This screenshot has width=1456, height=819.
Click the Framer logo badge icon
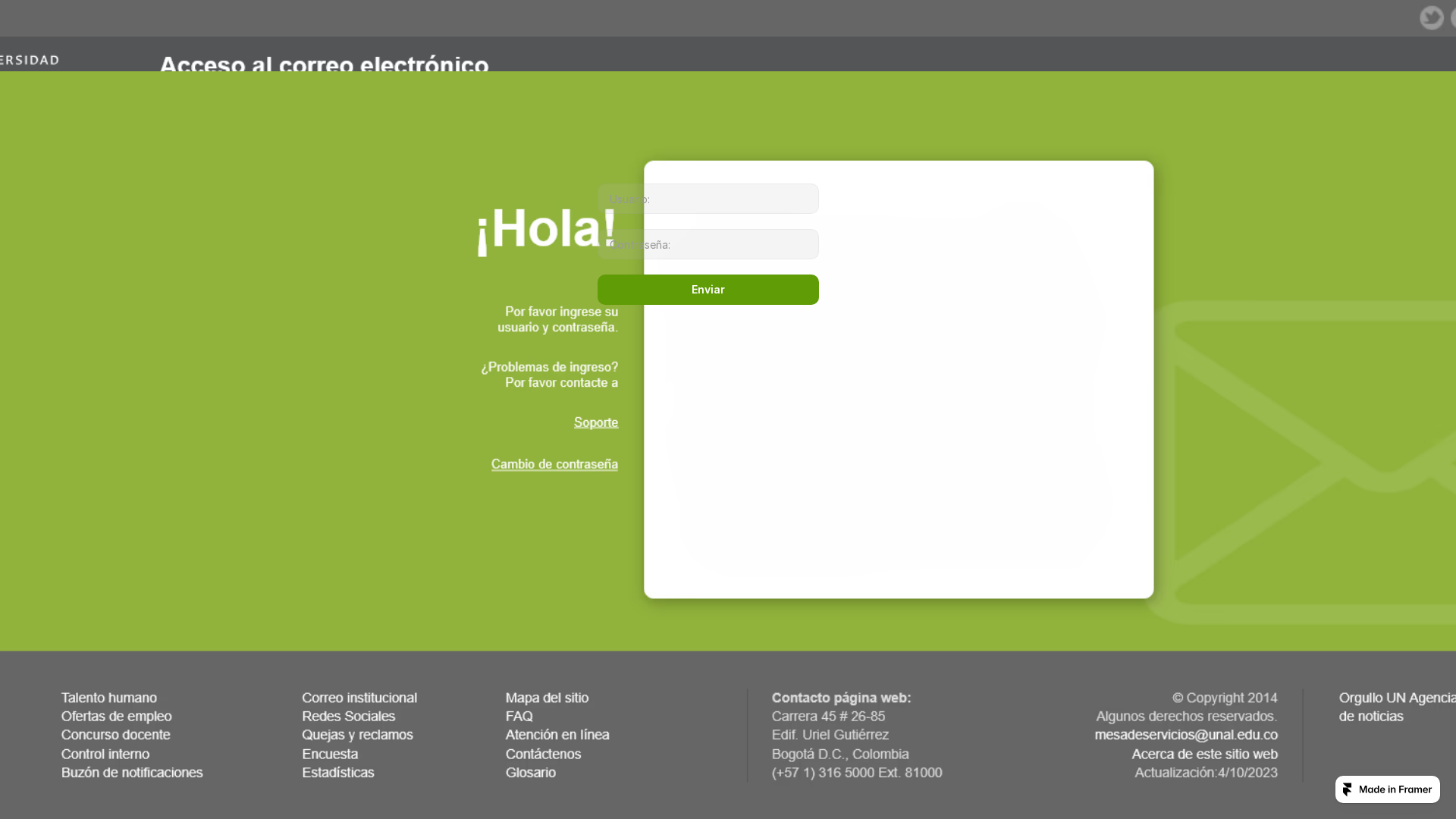click(x=1348, y=789)
